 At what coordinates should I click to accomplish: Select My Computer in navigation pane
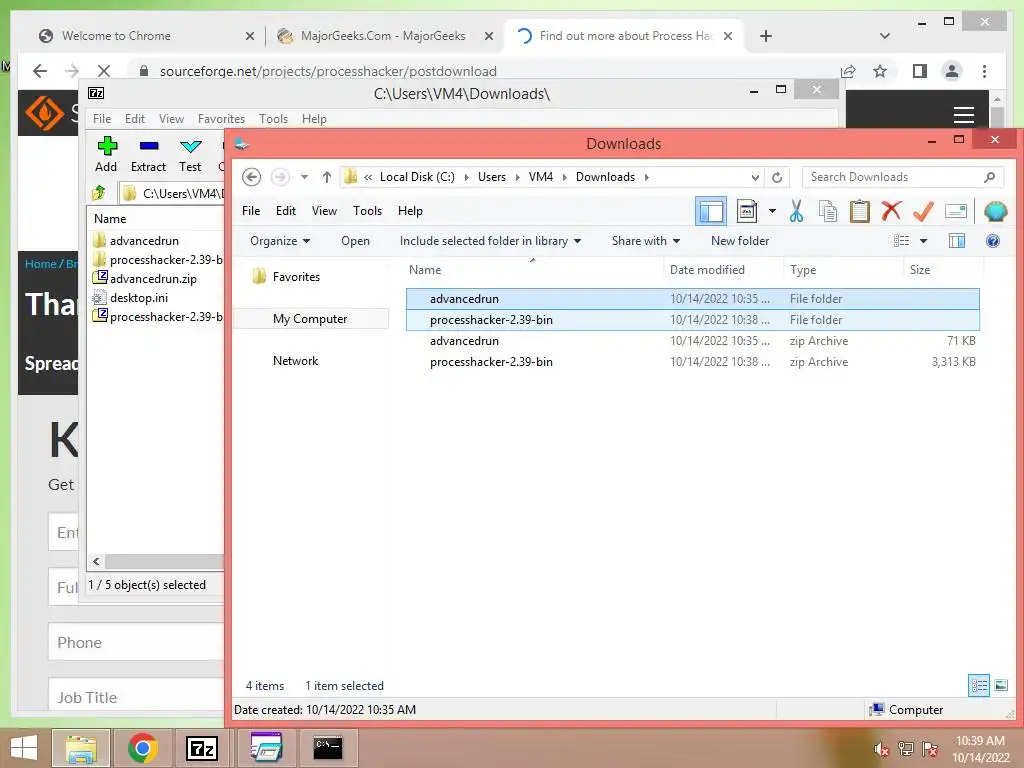[310, 319]
